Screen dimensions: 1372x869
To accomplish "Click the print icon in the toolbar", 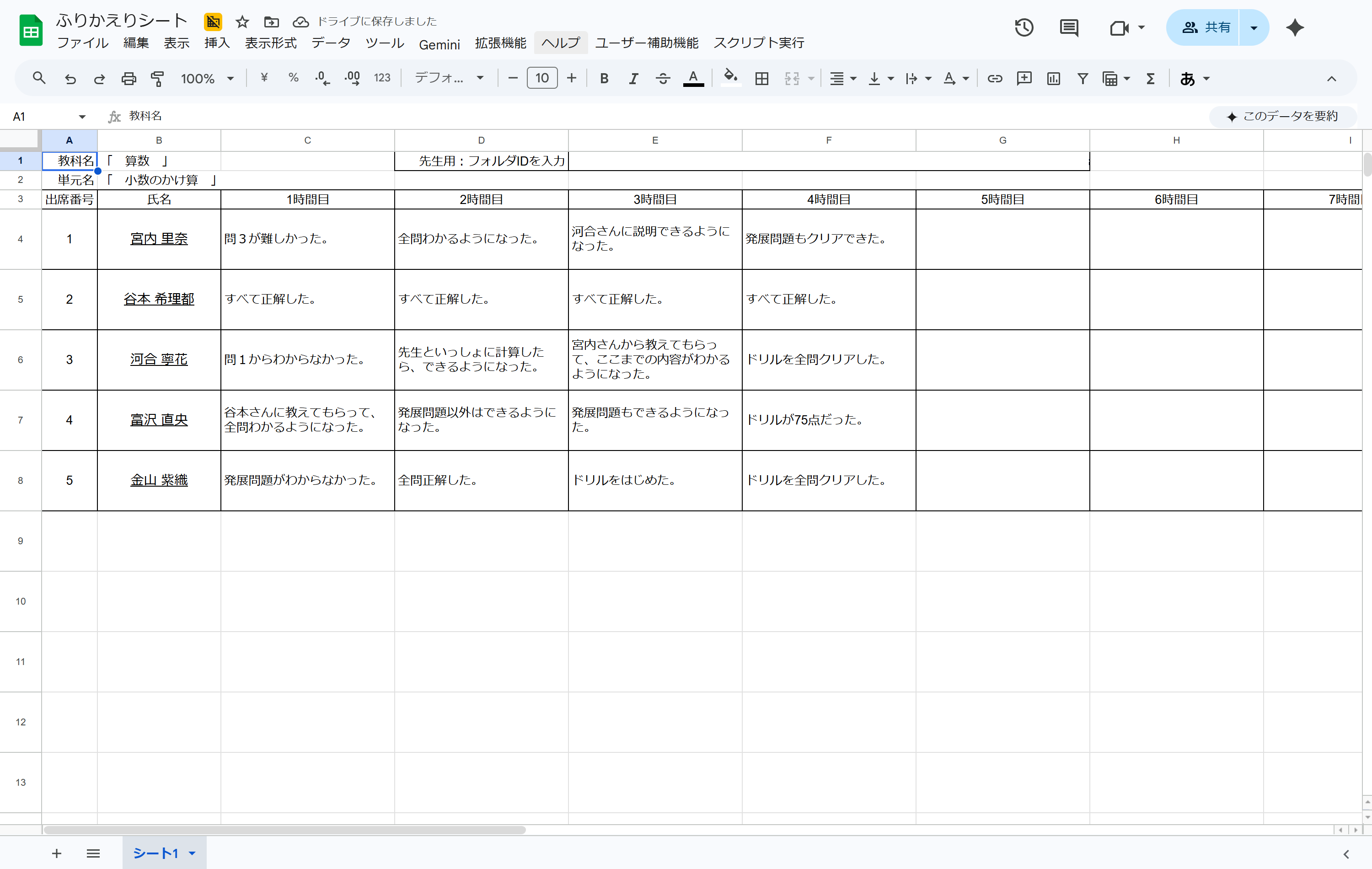I will pyautogui.click(x=129, y=79).
